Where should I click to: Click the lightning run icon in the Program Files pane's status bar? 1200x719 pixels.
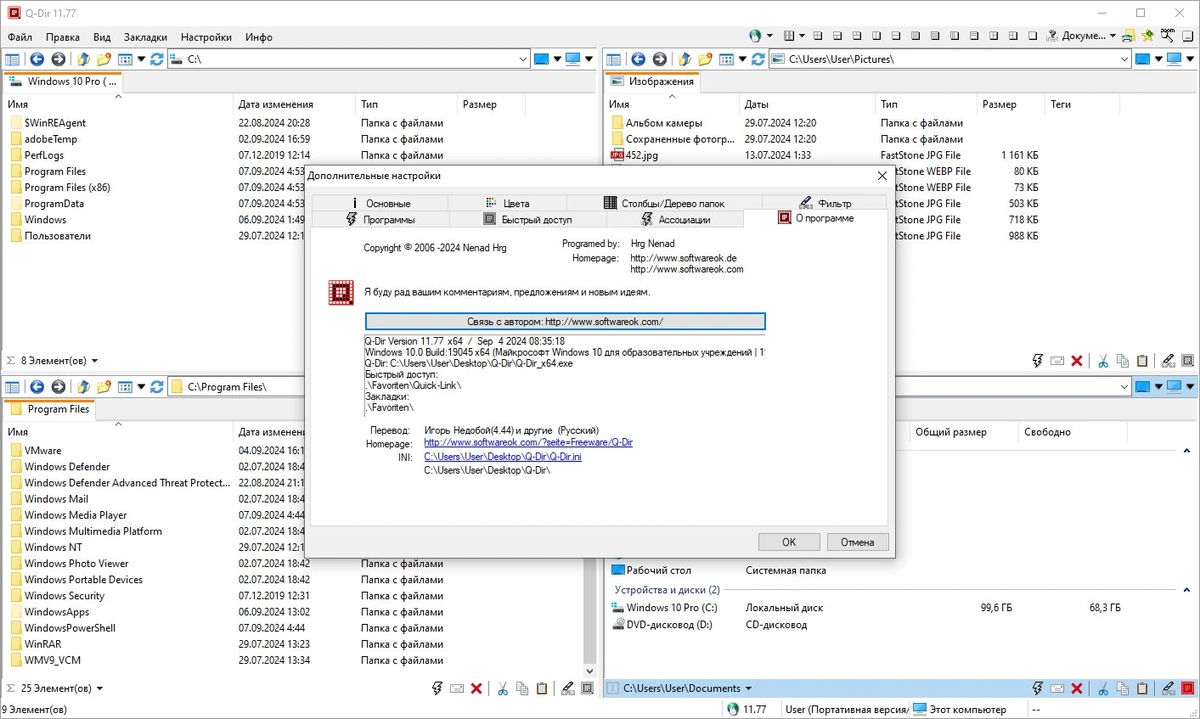coord(437,688)
